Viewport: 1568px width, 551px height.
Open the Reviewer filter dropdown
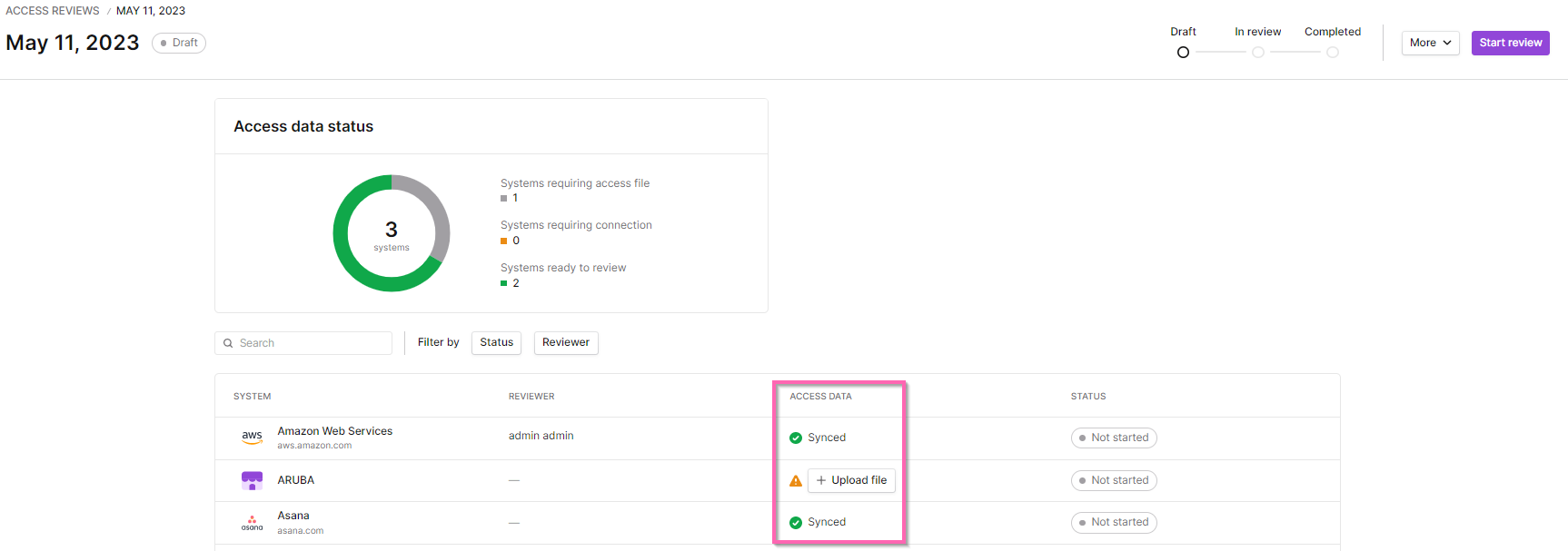[x=566, y=343]
